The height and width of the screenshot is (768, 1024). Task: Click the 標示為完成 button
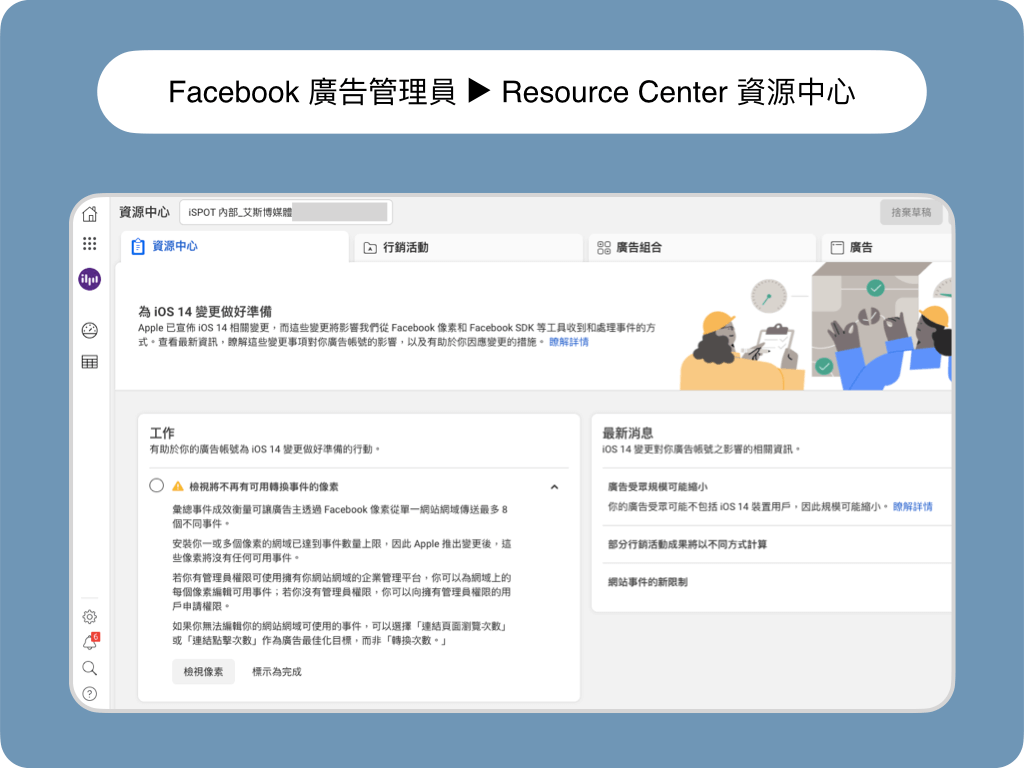tap(277, 671)
